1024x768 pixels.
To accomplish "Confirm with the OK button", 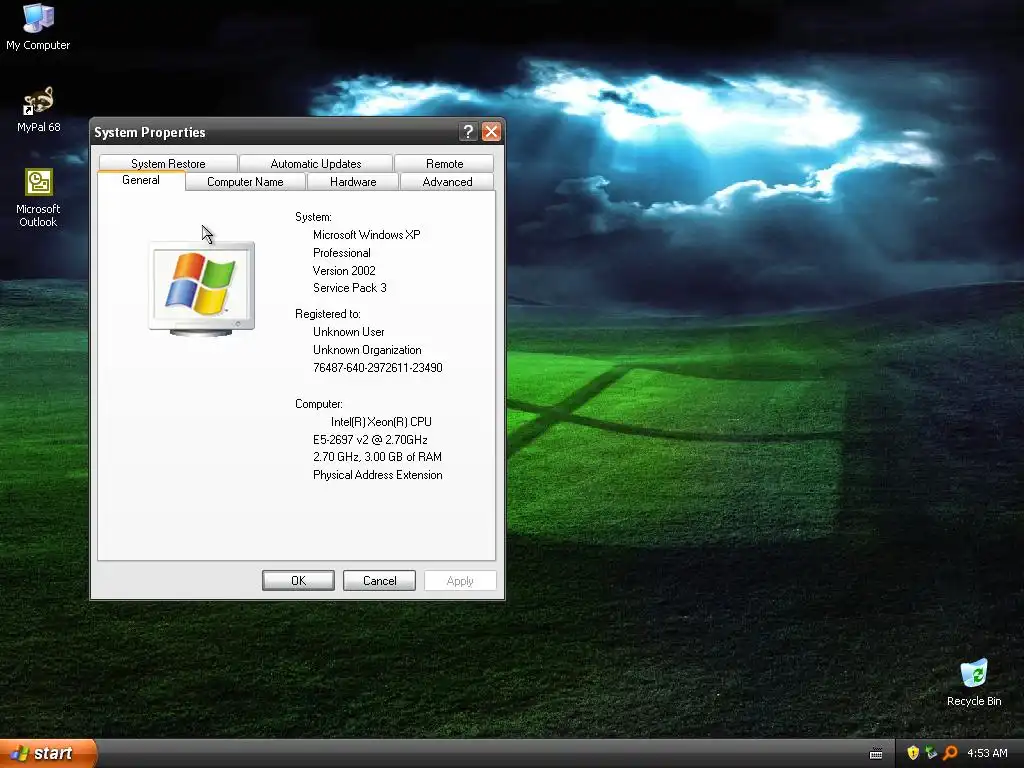I will (298, 581).
